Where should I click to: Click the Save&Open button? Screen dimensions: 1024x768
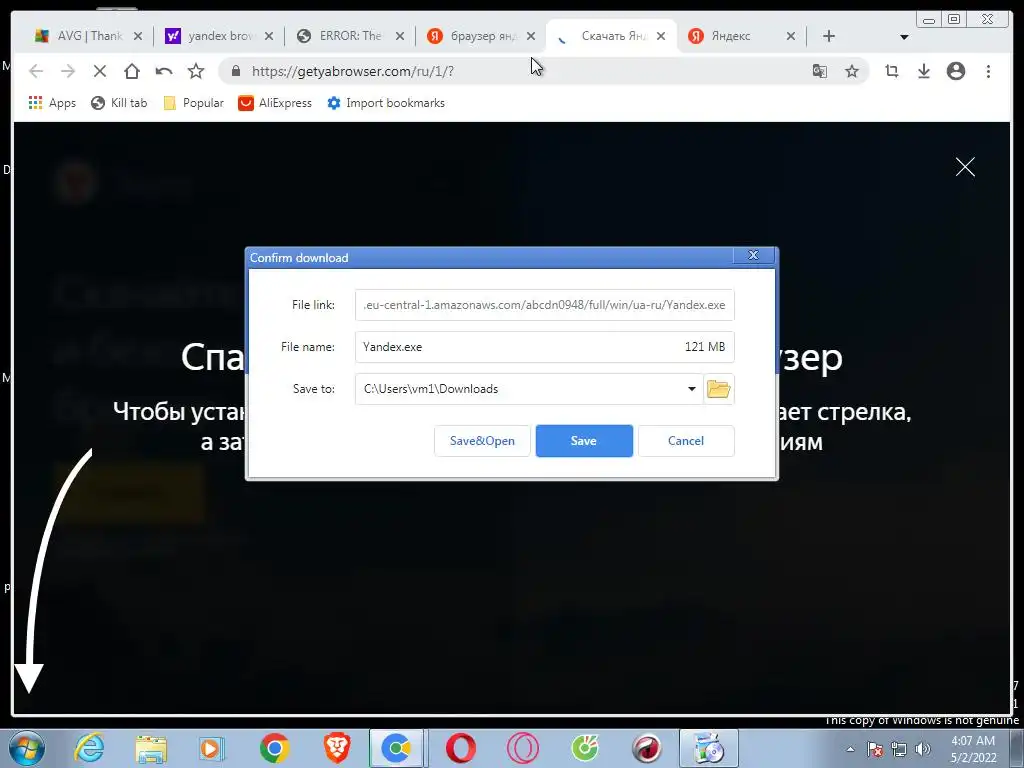[x=482, y=441]
